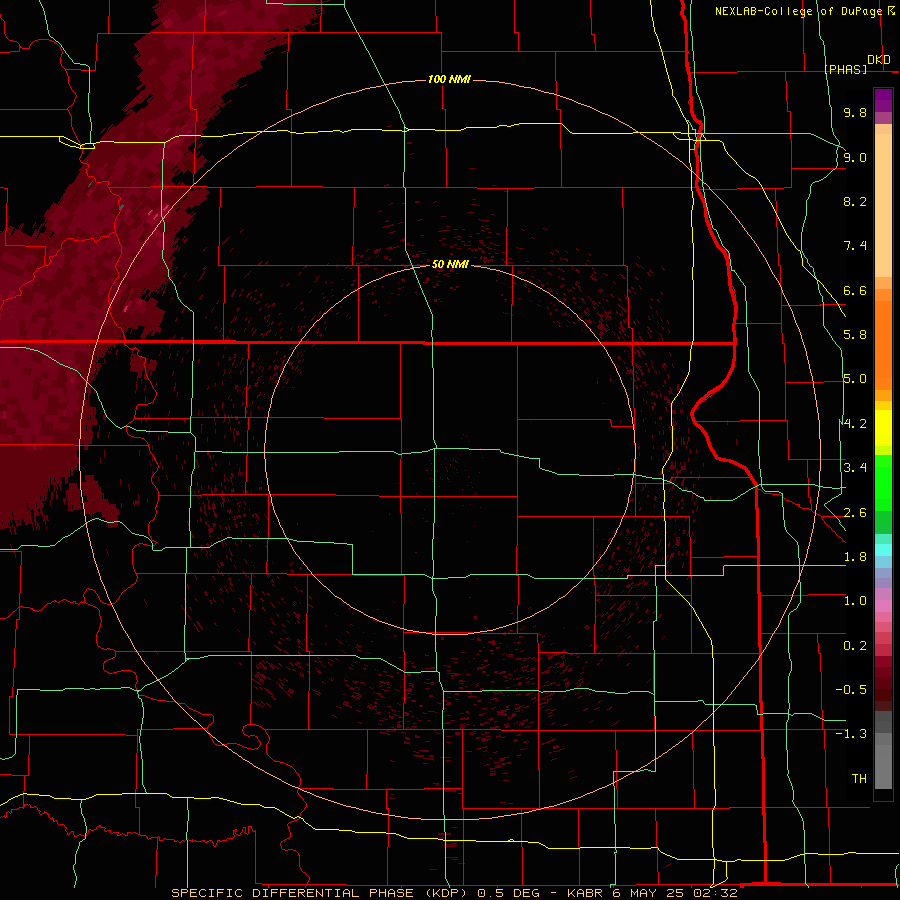The image size is (900, 900).
Task: Click the 50 NMI range ring label
Action: (450, 264)
